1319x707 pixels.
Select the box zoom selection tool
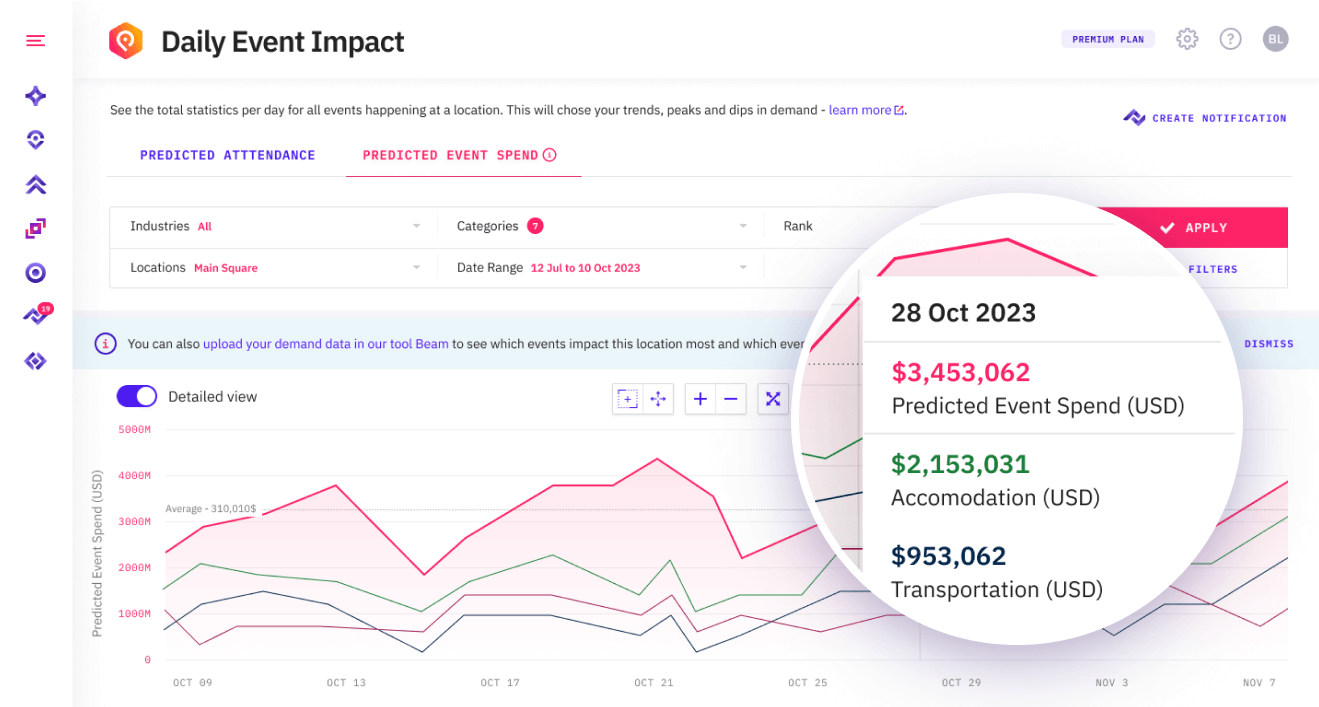[627, 399]
